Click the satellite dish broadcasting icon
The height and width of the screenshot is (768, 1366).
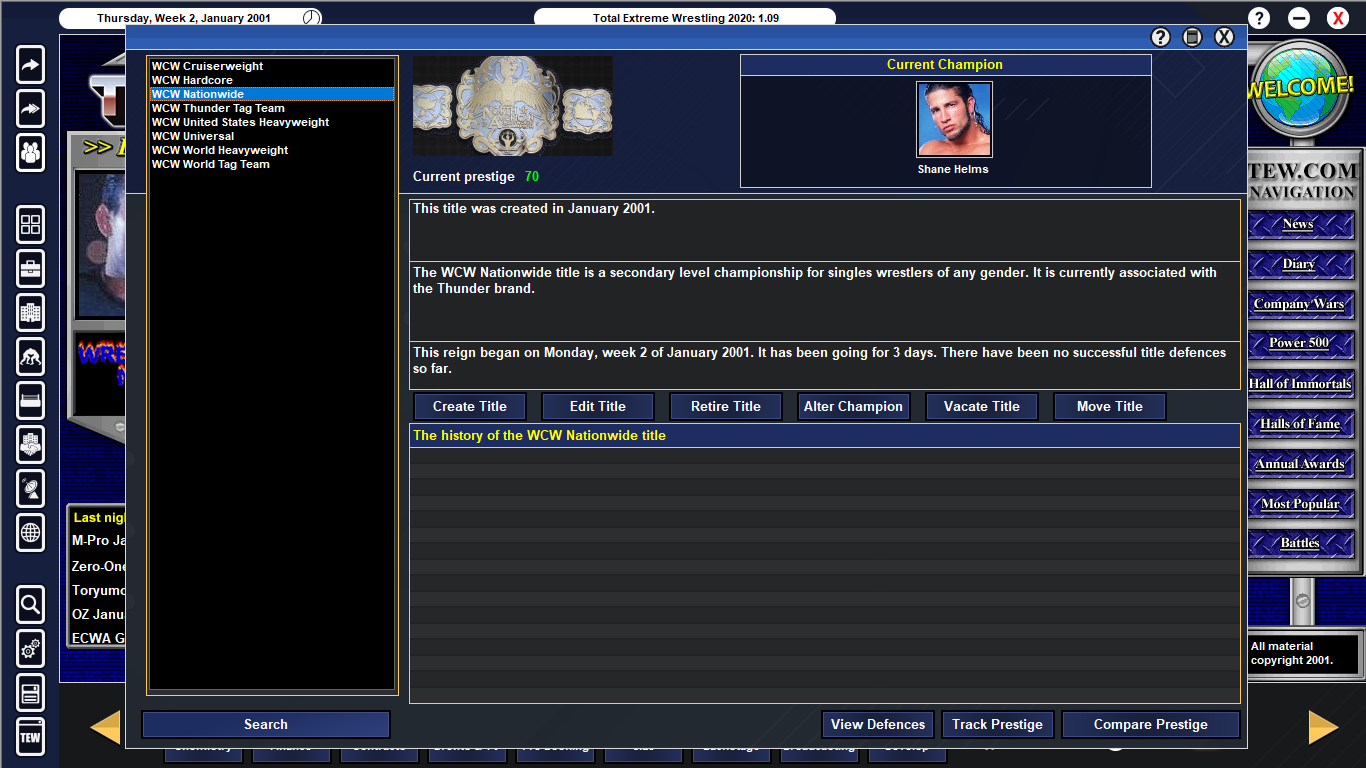point(30,489)
